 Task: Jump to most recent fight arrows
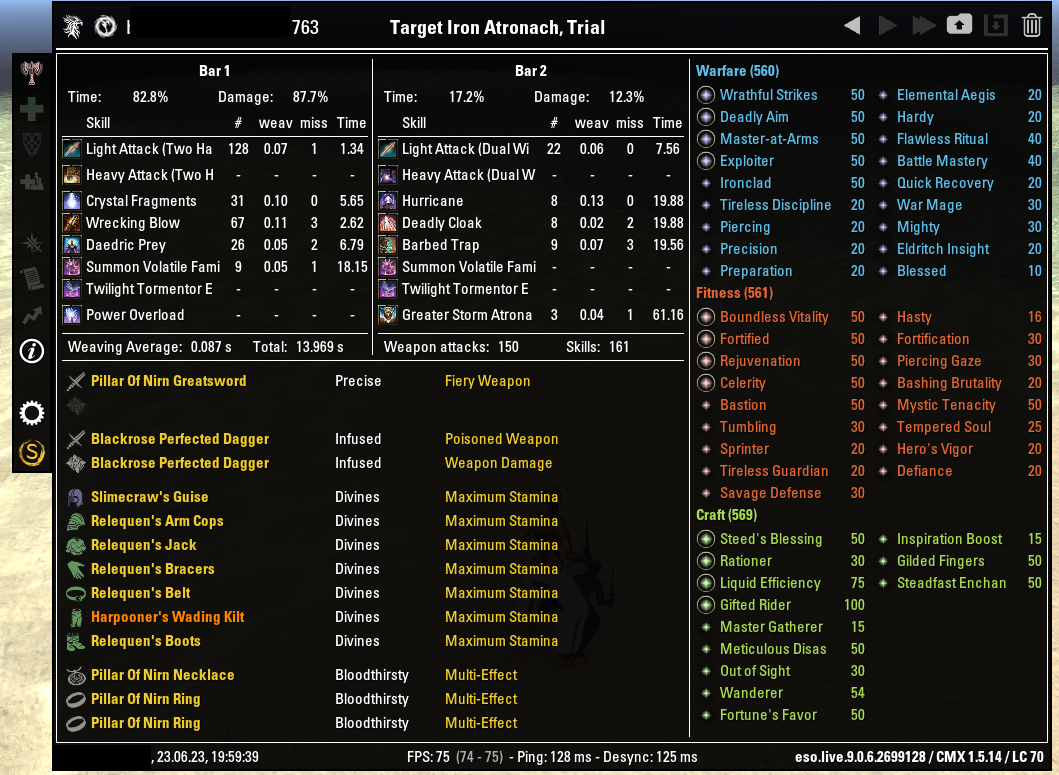tap(923, 26)
